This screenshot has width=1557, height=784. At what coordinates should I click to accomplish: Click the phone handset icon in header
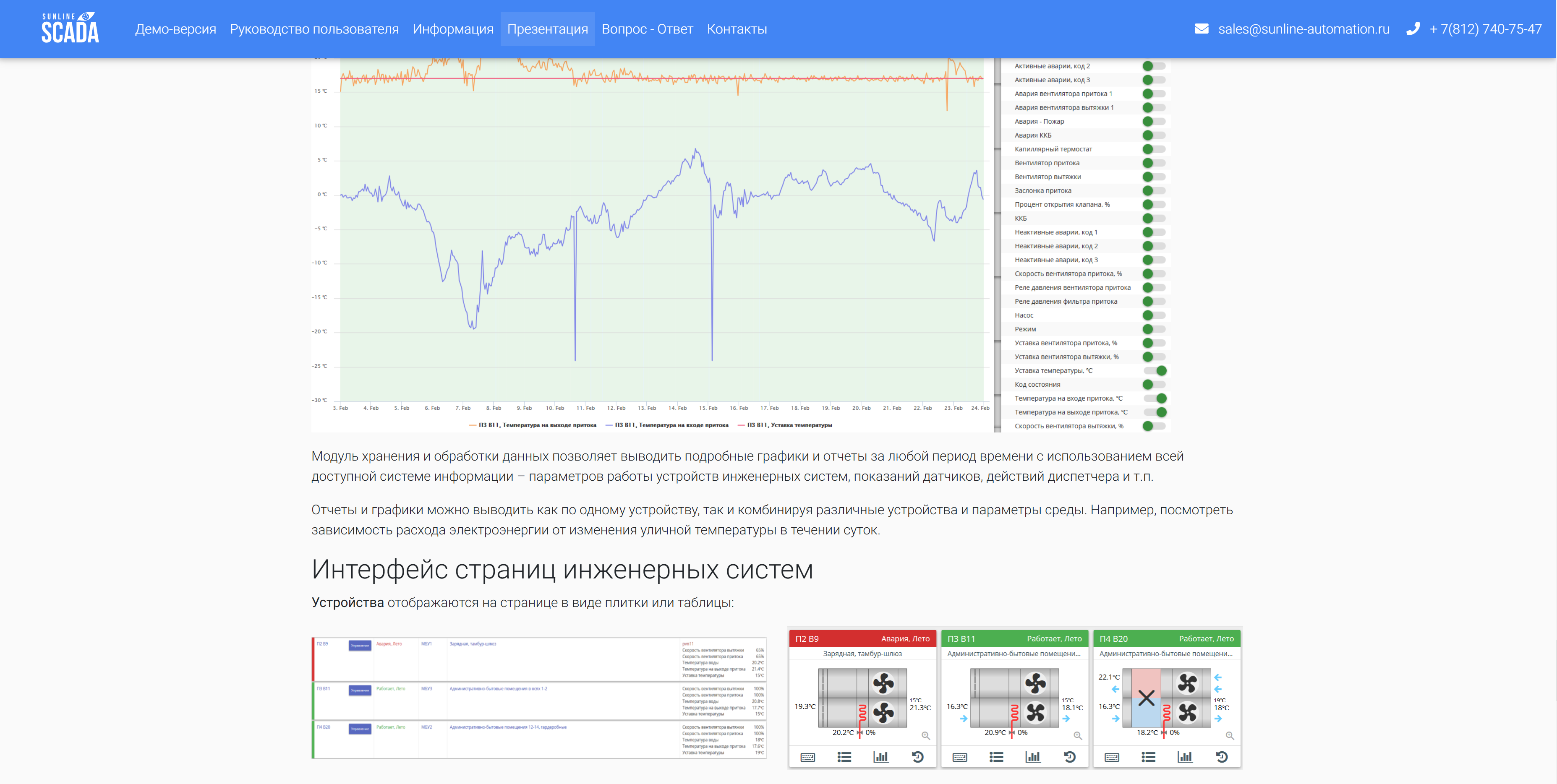pos(1413,29)
